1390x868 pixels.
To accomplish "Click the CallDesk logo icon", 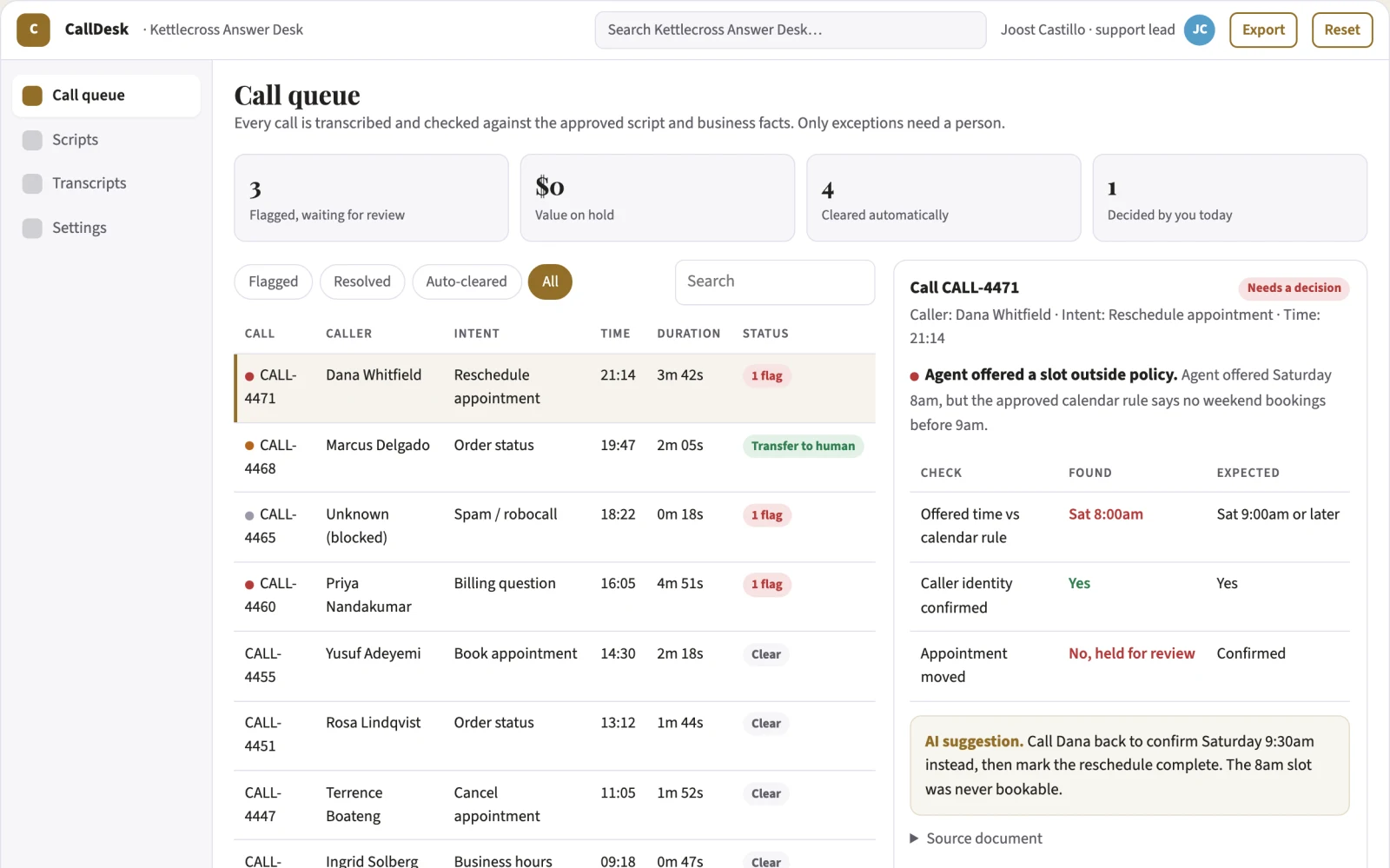I will coord(33,30).
